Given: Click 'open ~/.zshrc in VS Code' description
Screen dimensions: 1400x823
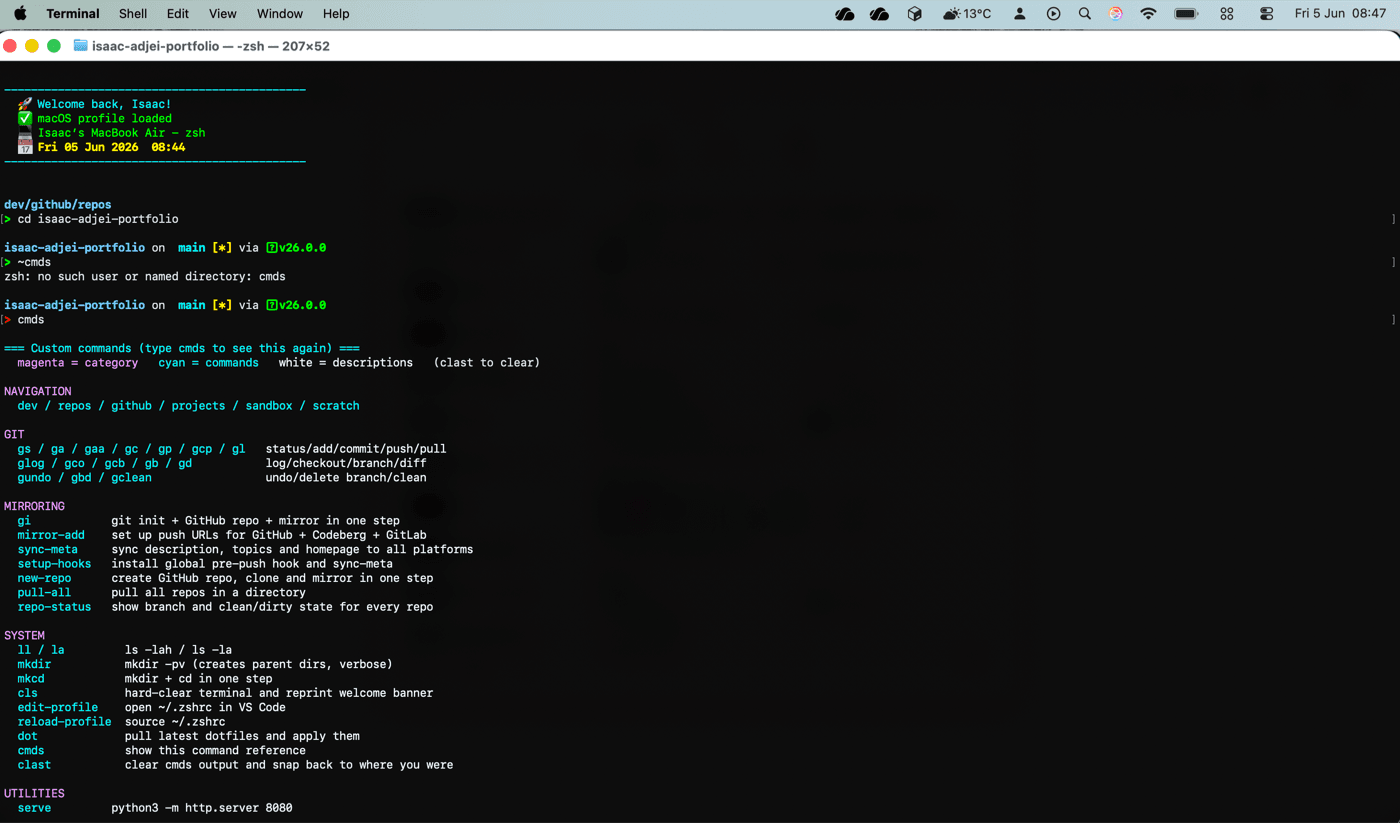Looking at the screenshot, I should (205, 707).
